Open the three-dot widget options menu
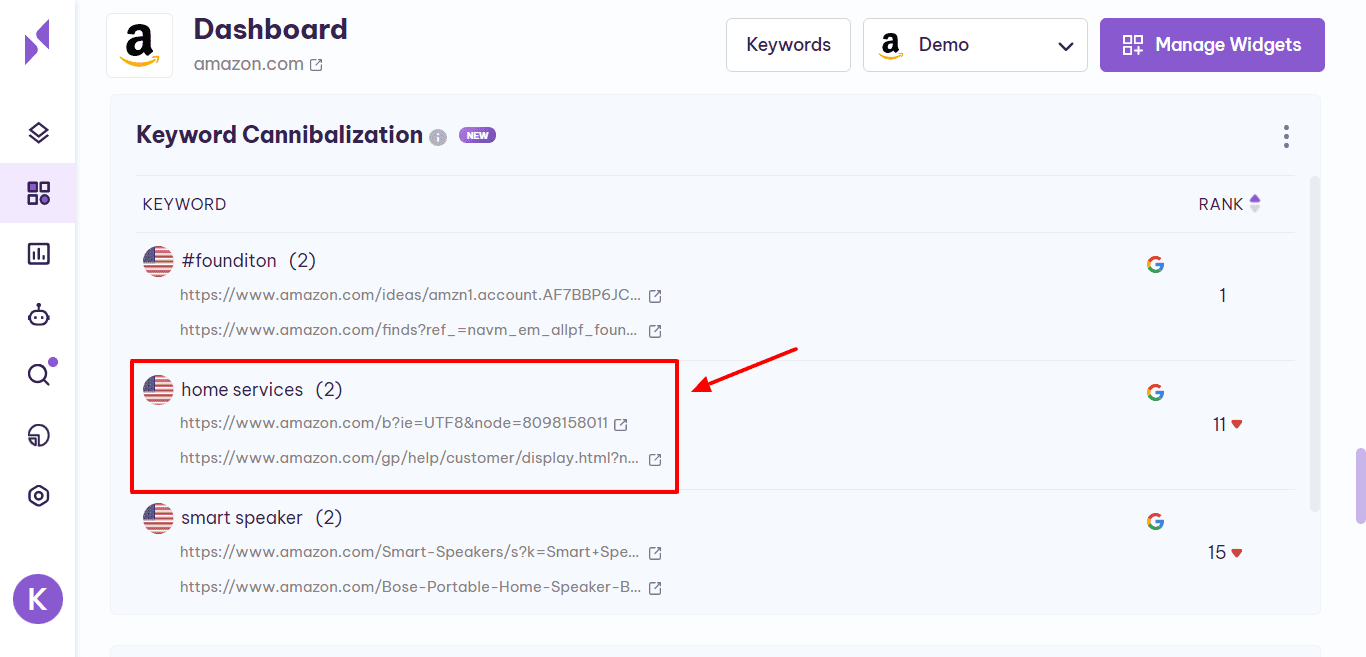The height and width of the screenshot is (657, 1366). 1286,136
